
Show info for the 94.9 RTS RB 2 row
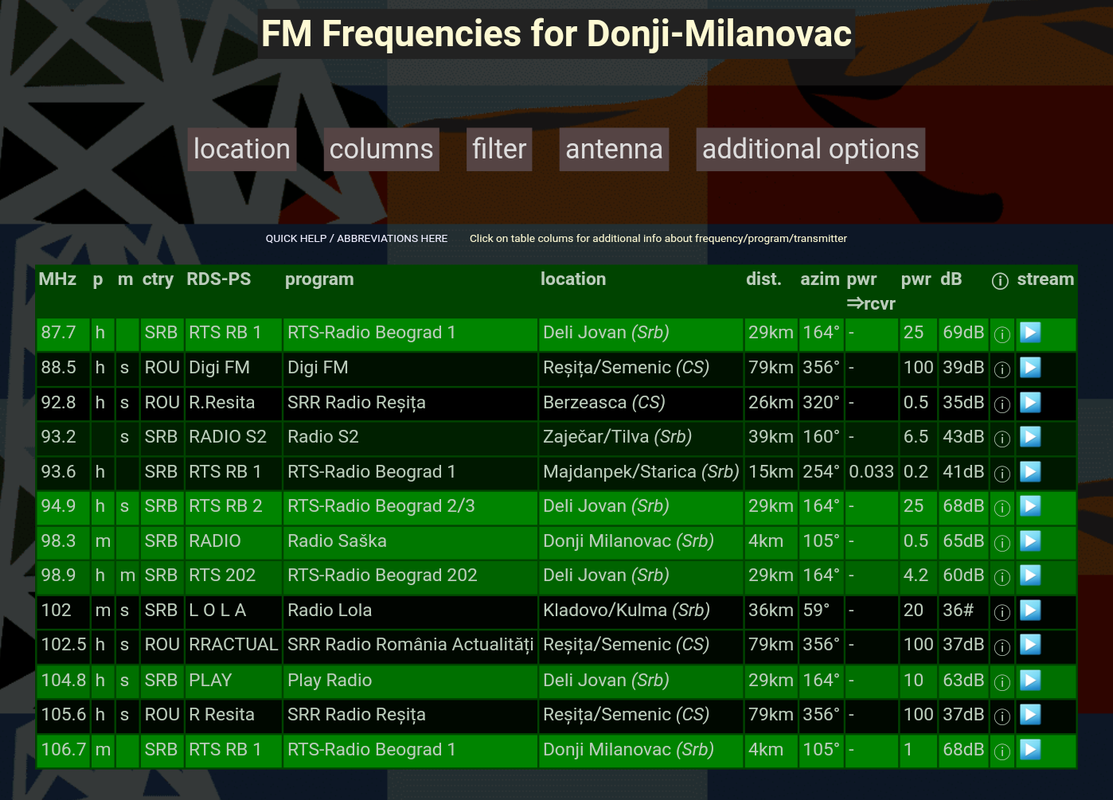click(1002, 508)
